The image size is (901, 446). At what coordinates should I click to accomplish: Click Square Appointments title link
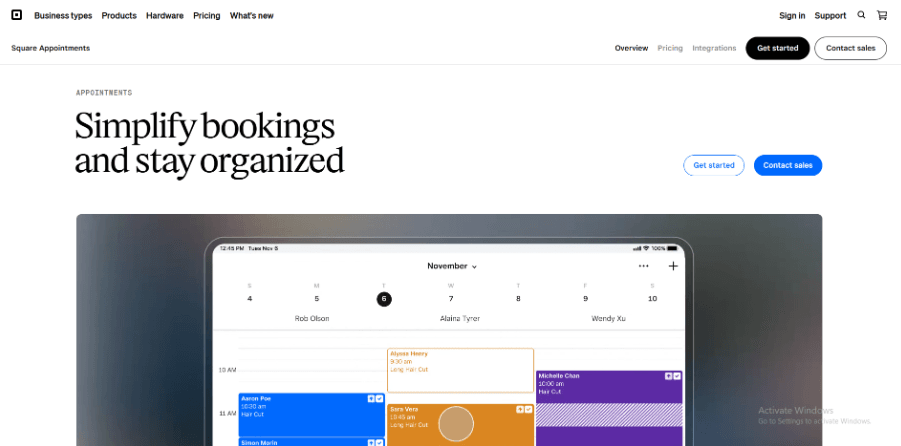51,48
